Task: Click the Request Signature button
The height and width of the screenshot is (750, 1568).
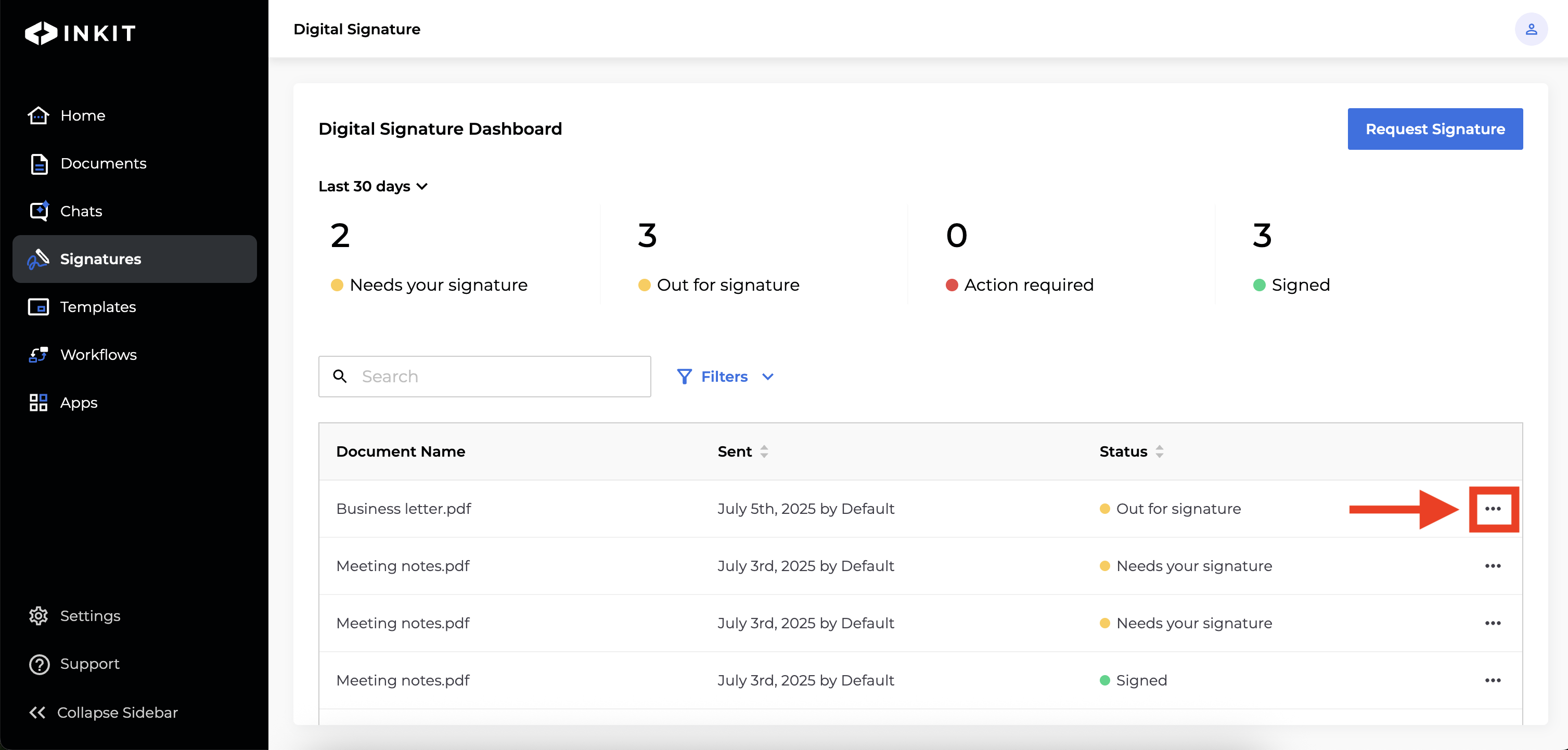Action: point(1435,129)
